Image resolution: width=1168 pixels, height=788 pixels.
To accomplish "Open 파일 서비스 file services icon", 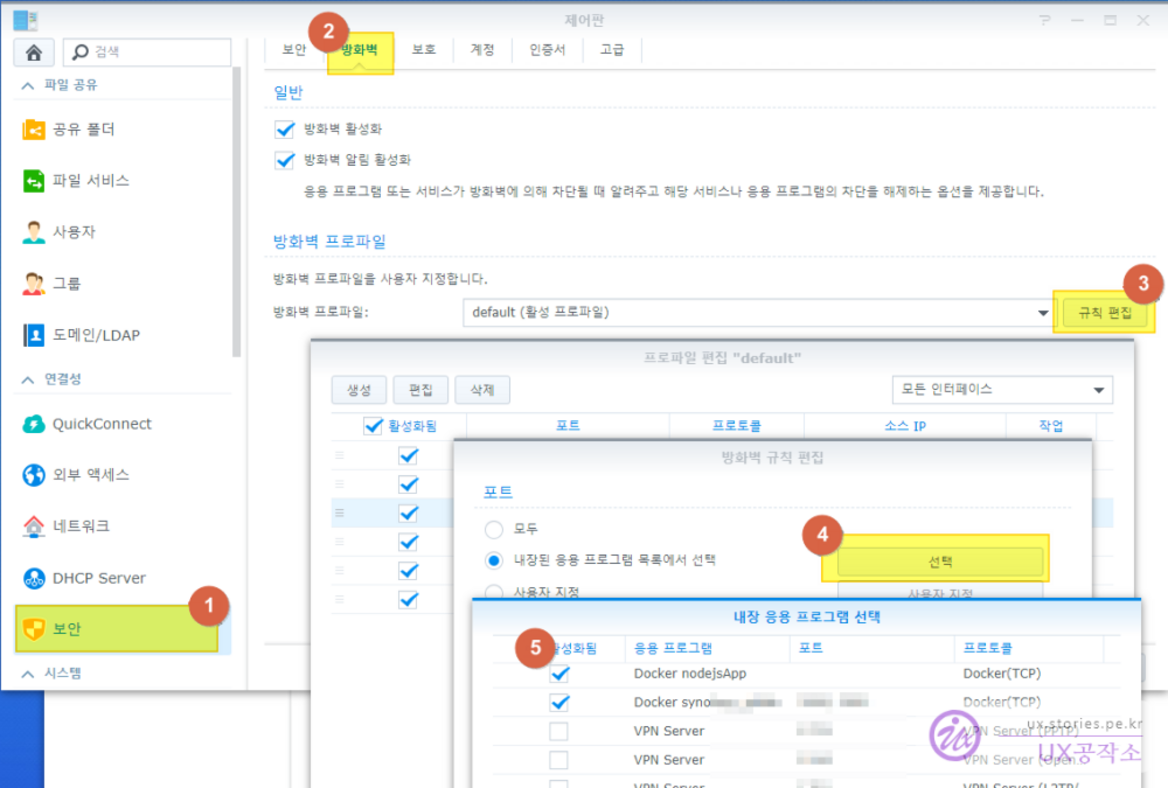I will 34,181.
